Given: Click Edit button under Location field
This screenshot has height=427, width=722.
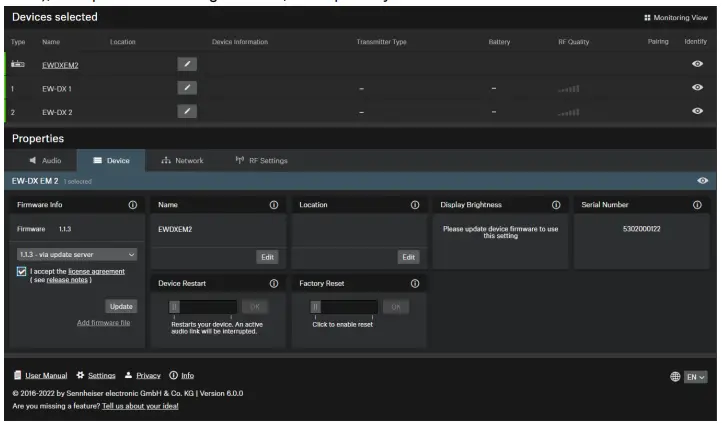Looking at the screenshot, I should (x=408, y=257).
